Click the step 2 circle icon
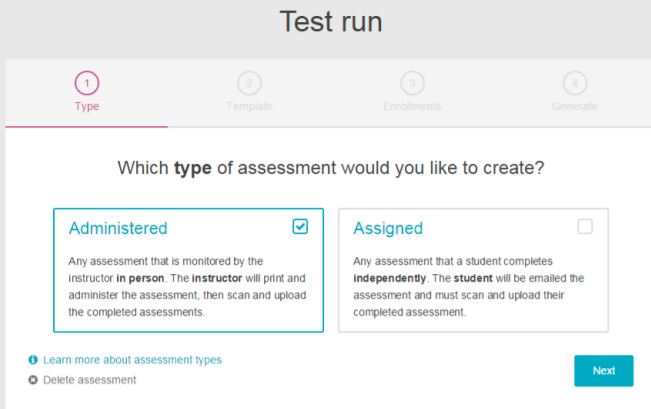 coord(249,83)
